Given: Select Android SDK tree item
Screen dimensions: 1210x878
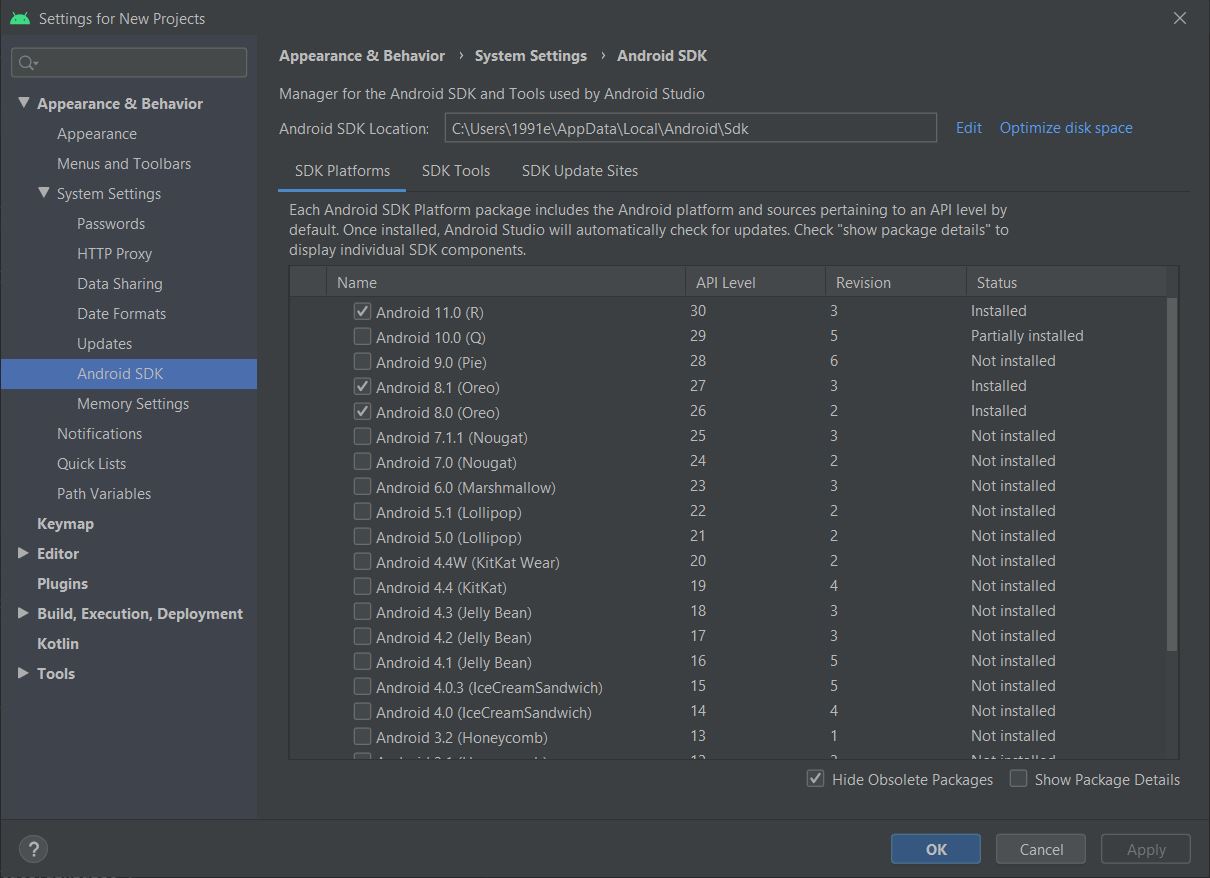Looking at the screenshot, I should click(x=128, y=374).
